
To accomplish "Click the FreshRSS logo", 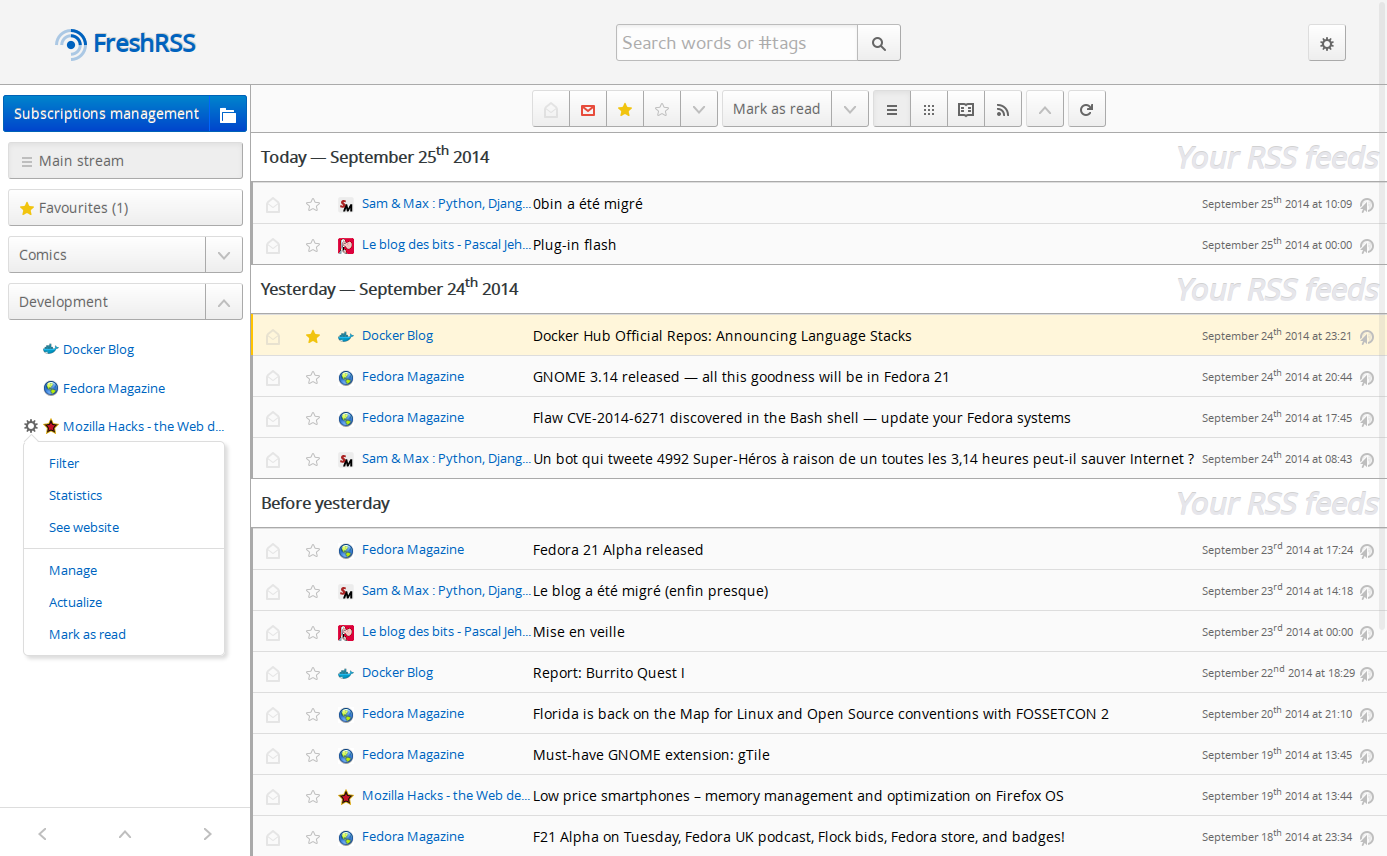I will [x=124, y=43].
